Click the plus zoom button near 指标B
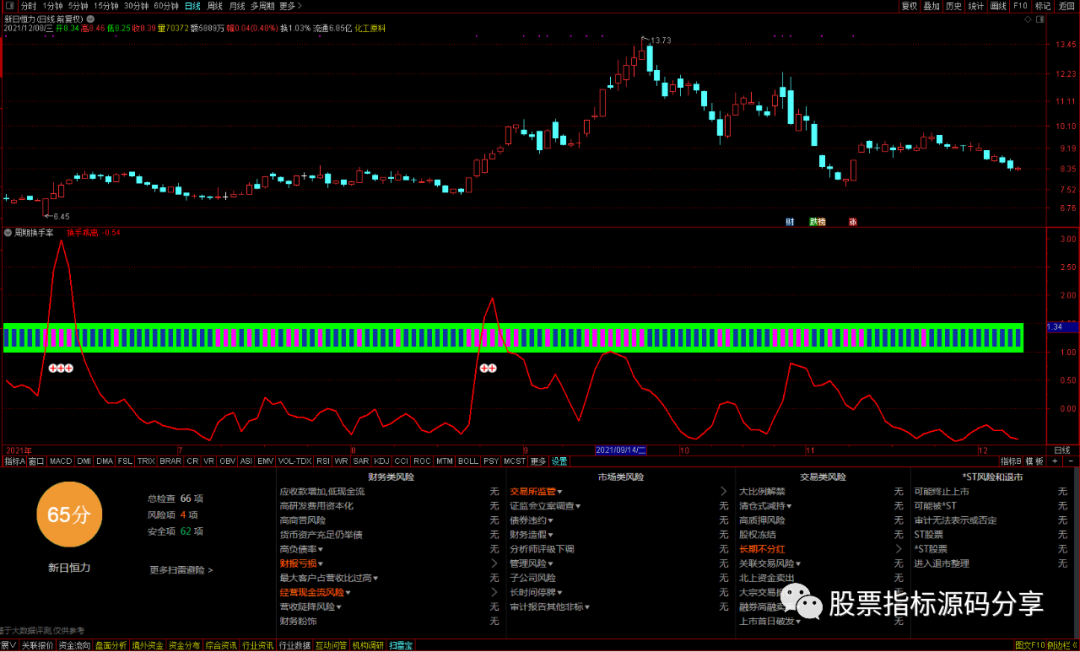 (x=1055, y=461)
